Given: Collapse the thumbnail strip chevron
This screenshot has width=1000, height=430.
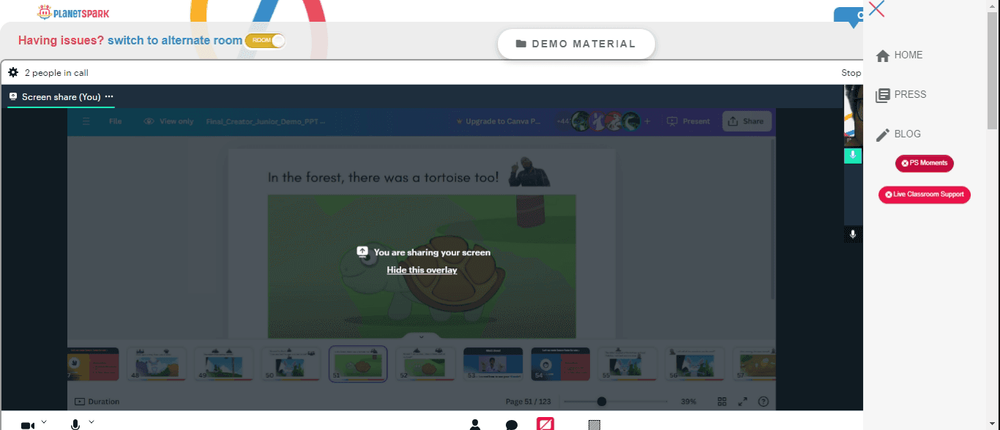Looking at the screenshot, I should tap(420, 336).
